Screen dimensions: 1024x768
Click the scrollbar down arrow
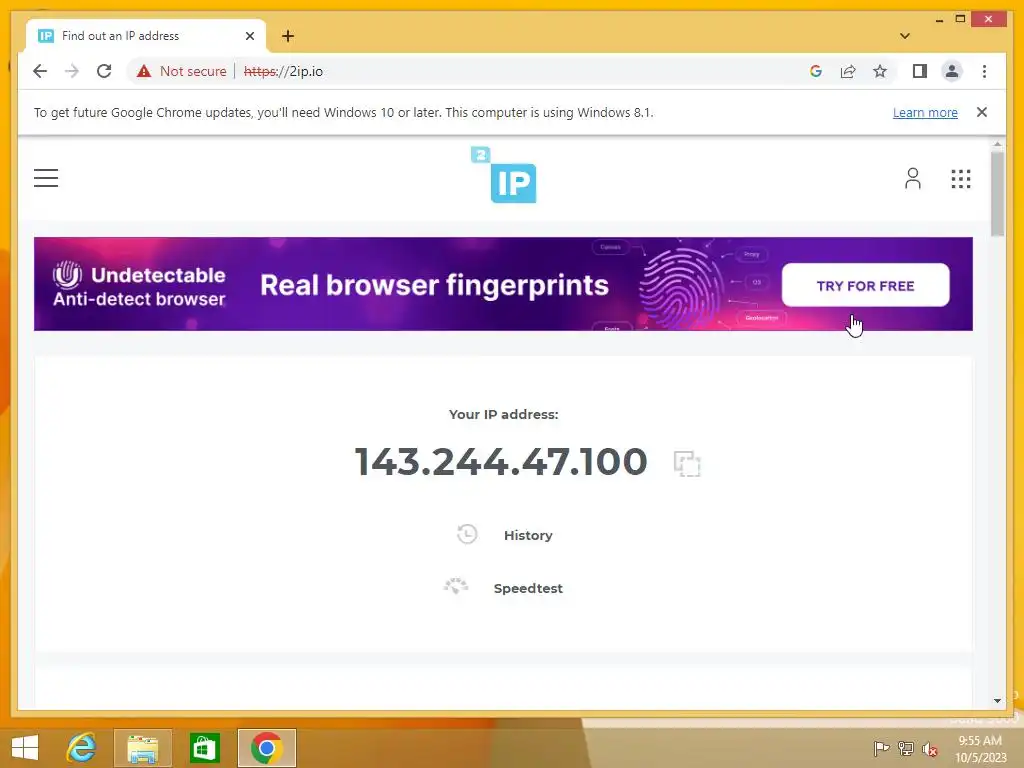pyautogui.click(x=997, y=701)
